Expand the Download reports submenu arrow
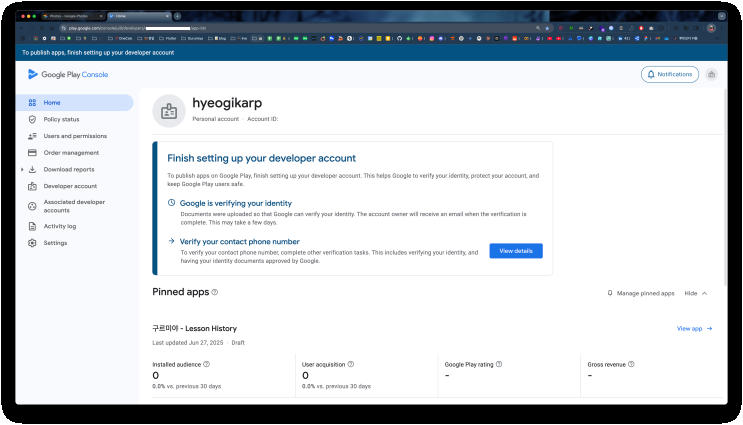The height and width of the screenshot is (425, 743). pyautogui.click(x=22, y=169)
